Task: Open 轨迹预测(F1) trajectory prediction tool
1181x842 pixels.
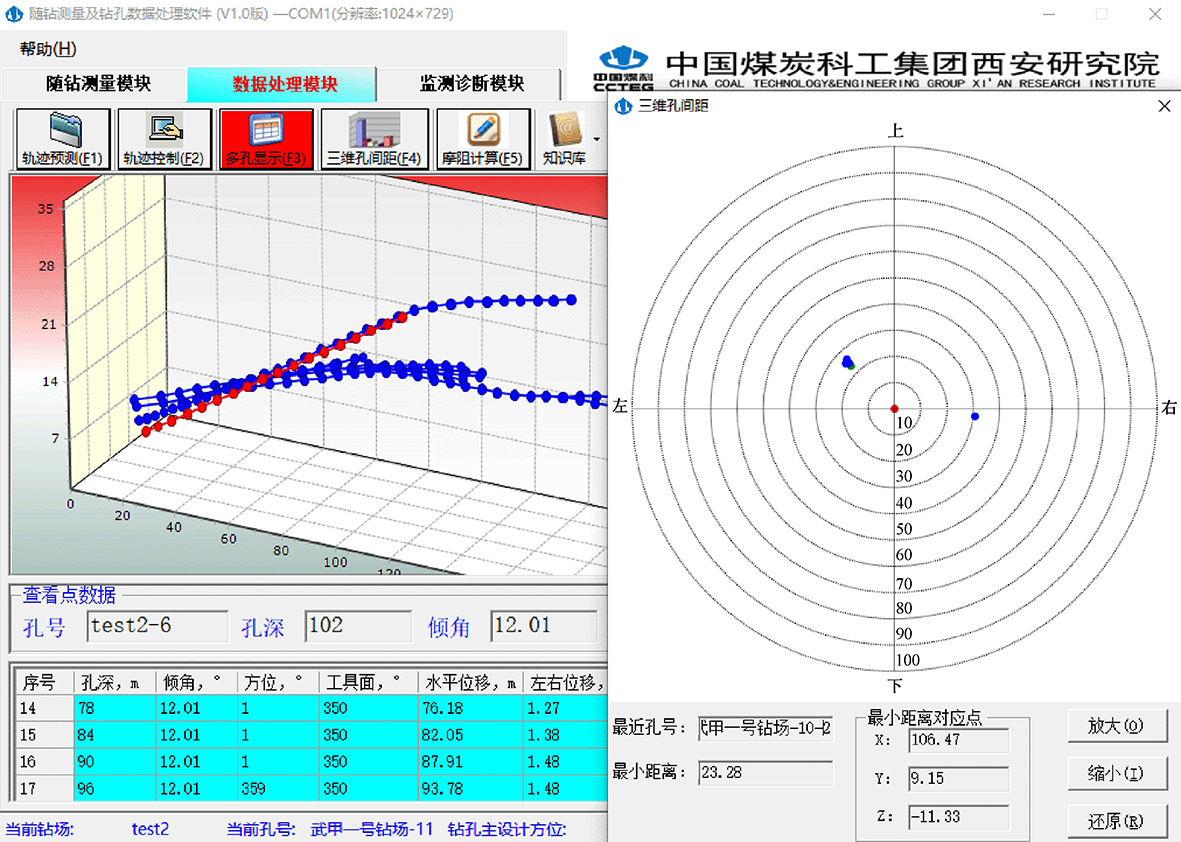Action: [62, 139]
